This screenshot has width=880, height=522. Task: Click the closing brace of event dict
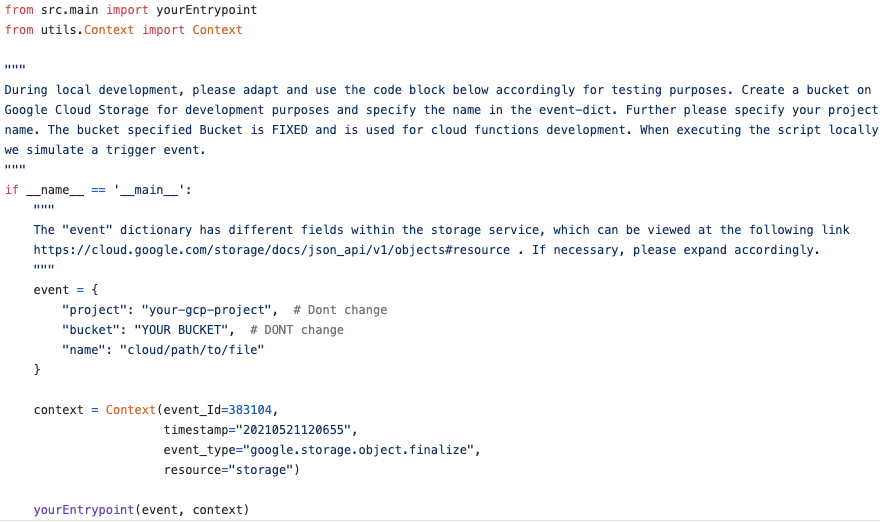[37, 369]
